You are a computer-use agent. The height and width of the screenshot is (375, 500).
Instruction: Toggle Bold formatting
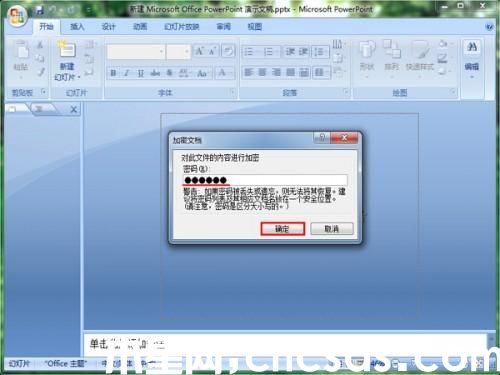pyautogui.click(x=113, y=73)
